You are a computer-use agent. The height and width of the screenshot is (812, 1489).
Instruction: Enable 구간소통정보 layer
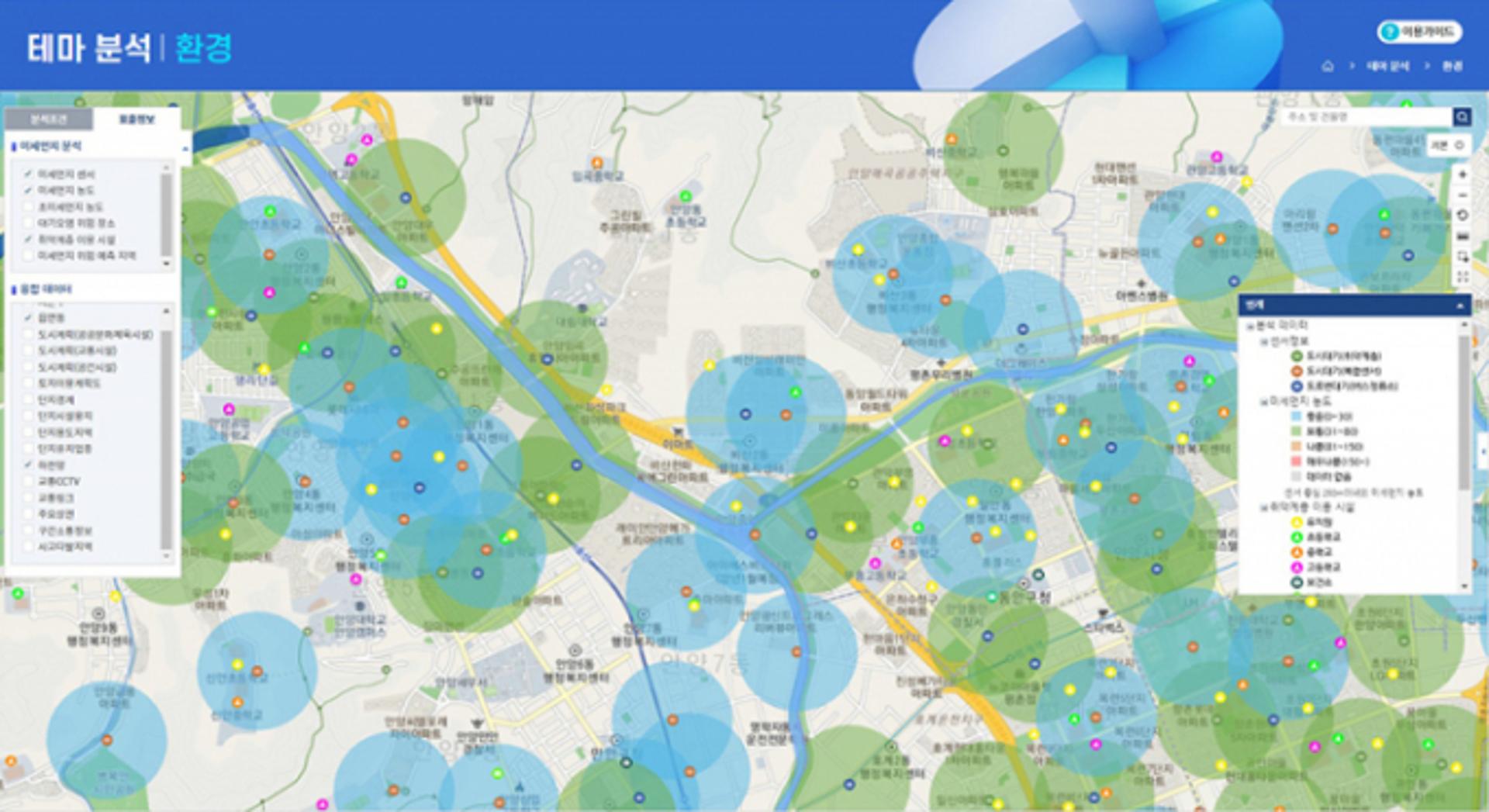click(29, 530)
